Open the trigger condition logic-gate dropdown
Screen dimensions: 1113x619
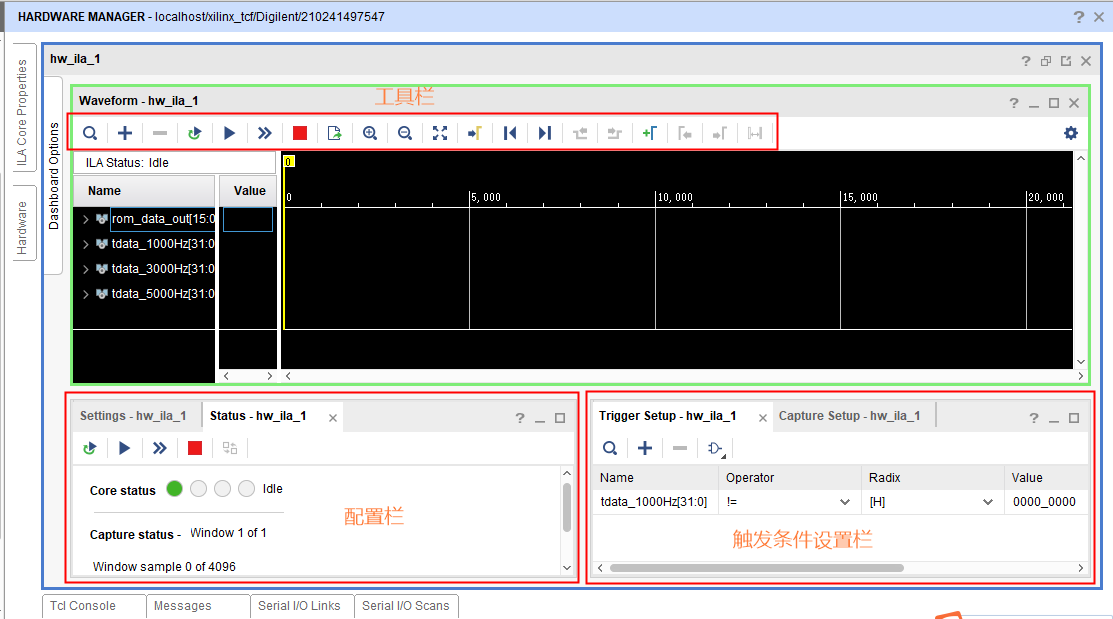click(716, 449)
